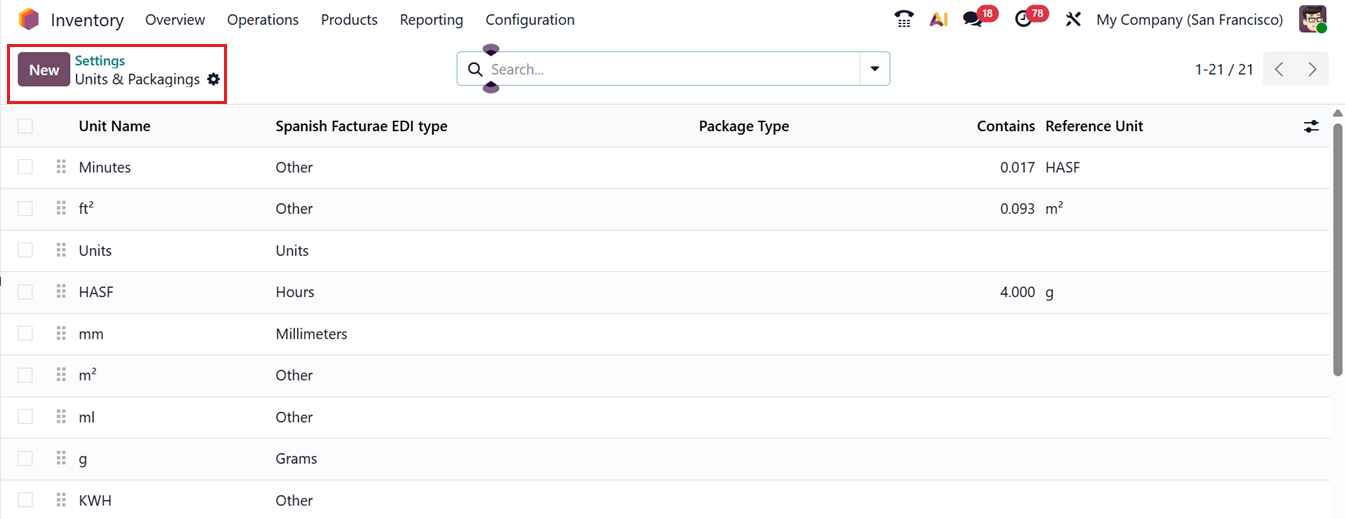Open the gear actions icon beside Units & Packagings
1345x519 pixels.
pyautogui.click(x=213, y=80)
